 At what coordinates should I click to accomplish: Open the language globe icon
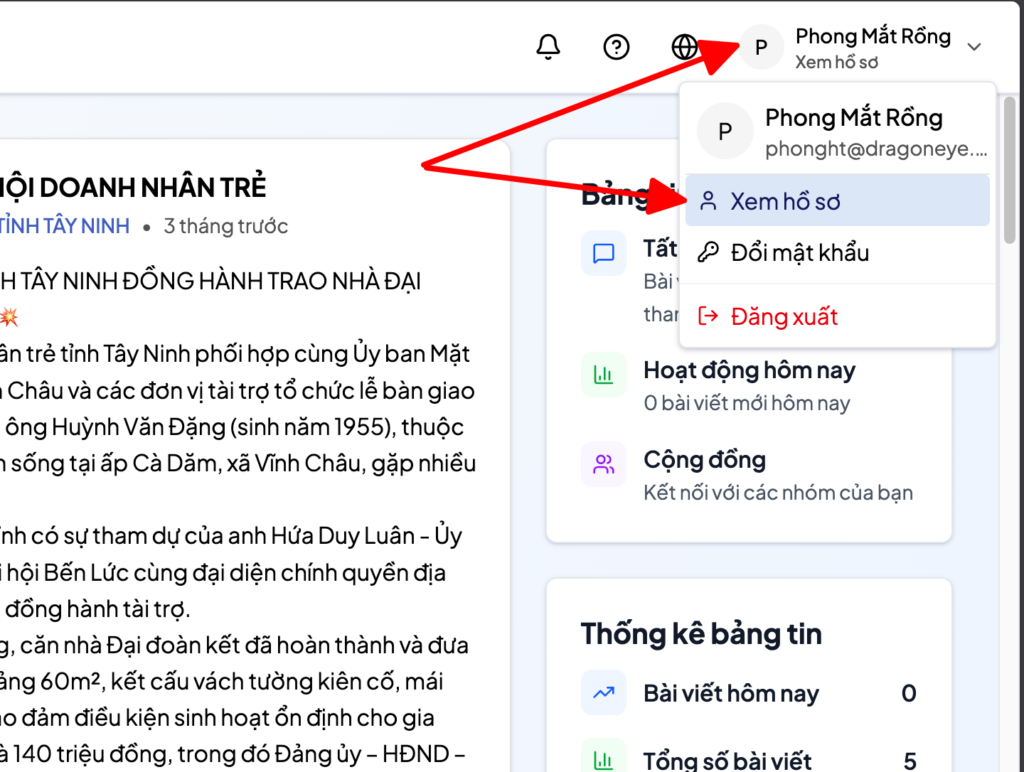(x=684, y=47)
